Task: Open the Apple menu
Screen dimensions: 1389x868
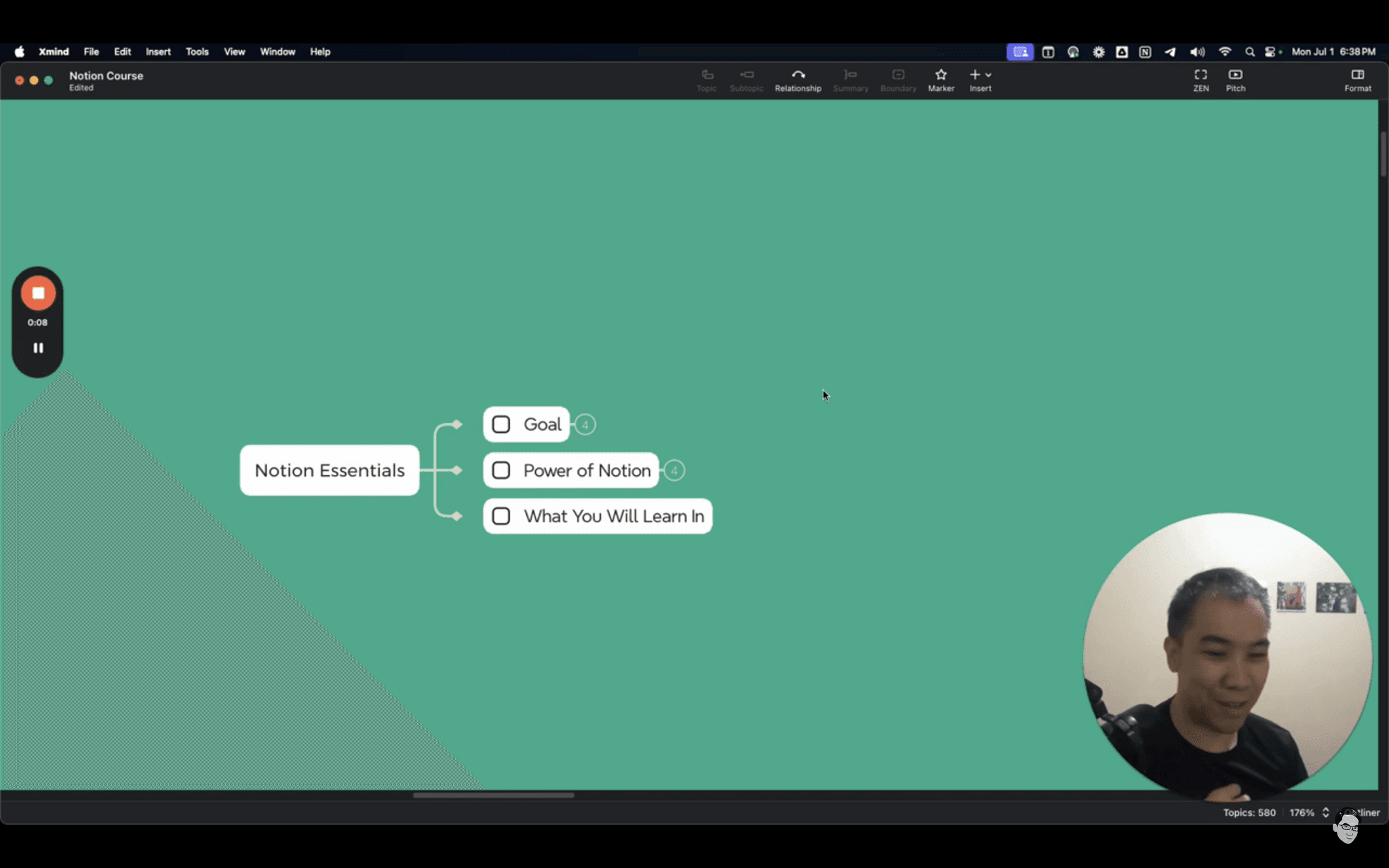Action: pos(20,52)
